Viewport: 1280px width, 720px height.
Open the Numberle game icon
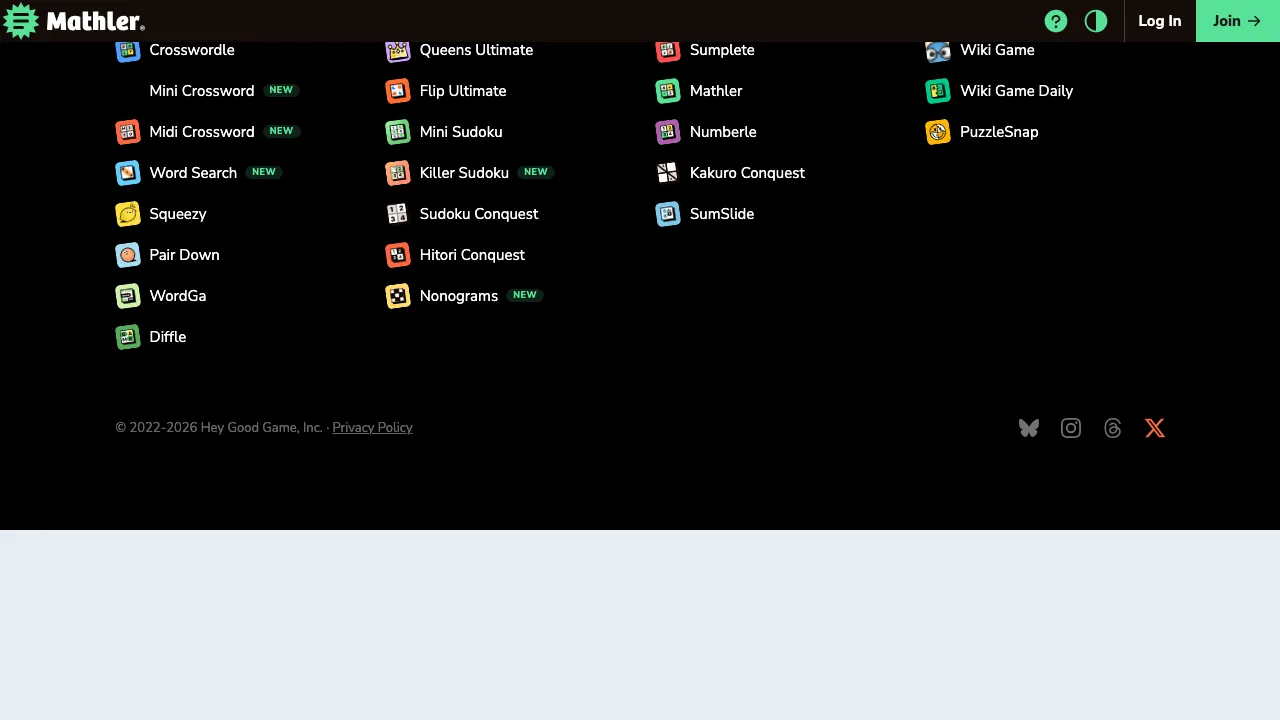(x=668, y=132)
